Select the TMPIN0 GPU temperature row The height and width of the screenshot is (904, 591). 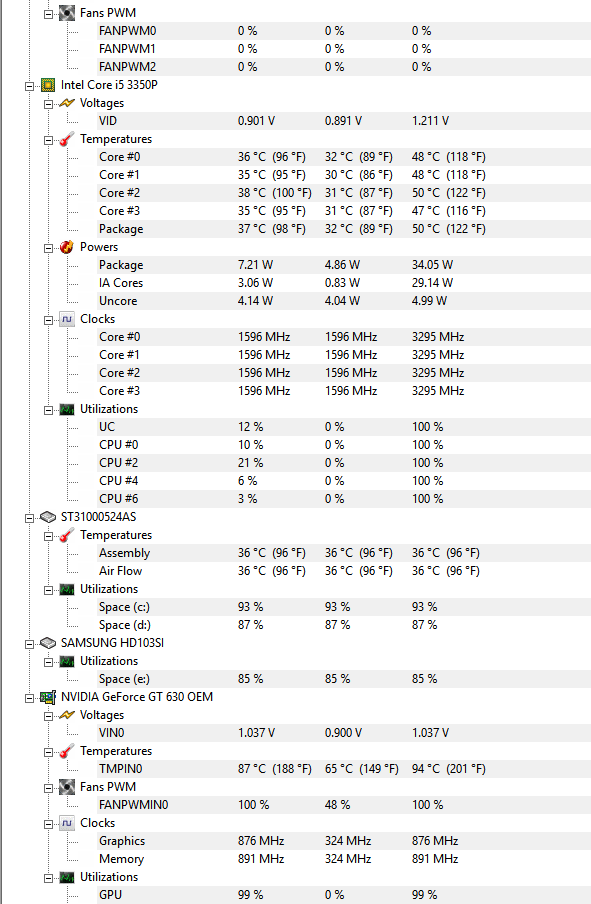point(344,769)
